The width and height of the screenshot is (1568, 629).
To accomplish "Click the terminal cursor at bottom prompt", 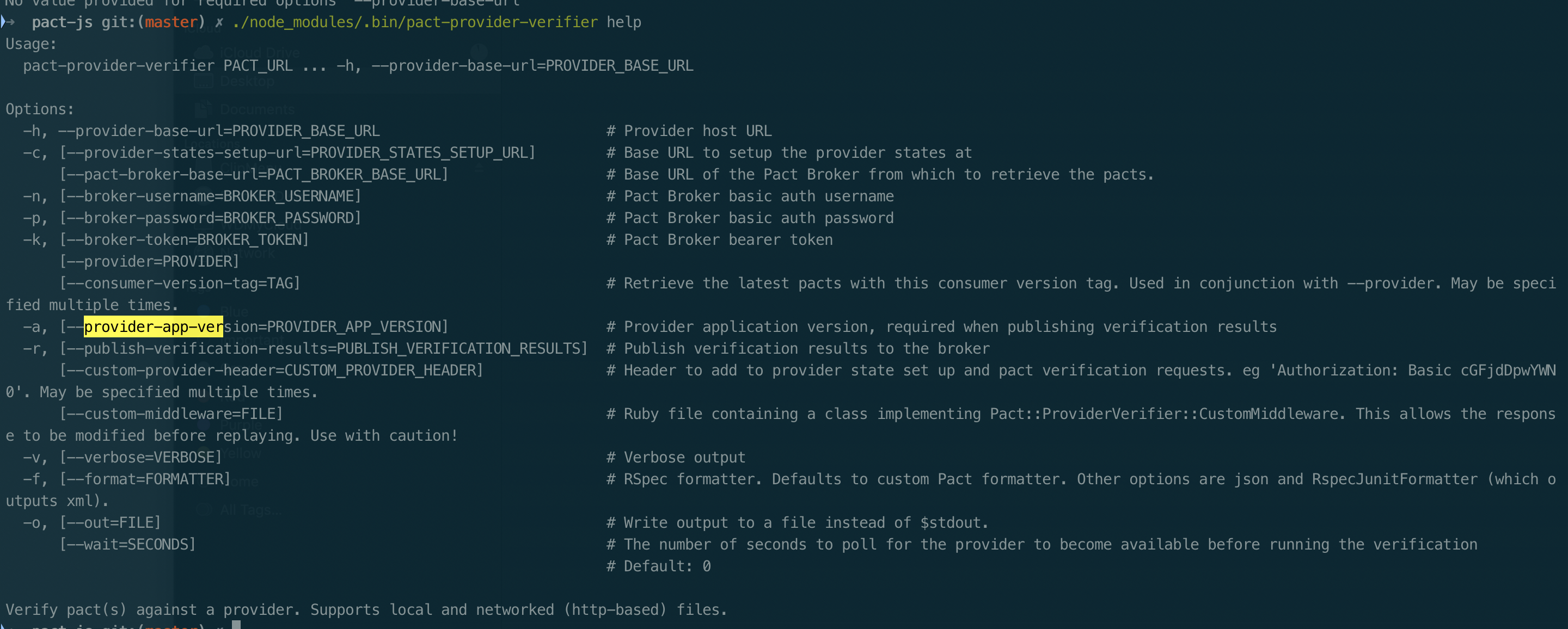I will tap(236, 625).
